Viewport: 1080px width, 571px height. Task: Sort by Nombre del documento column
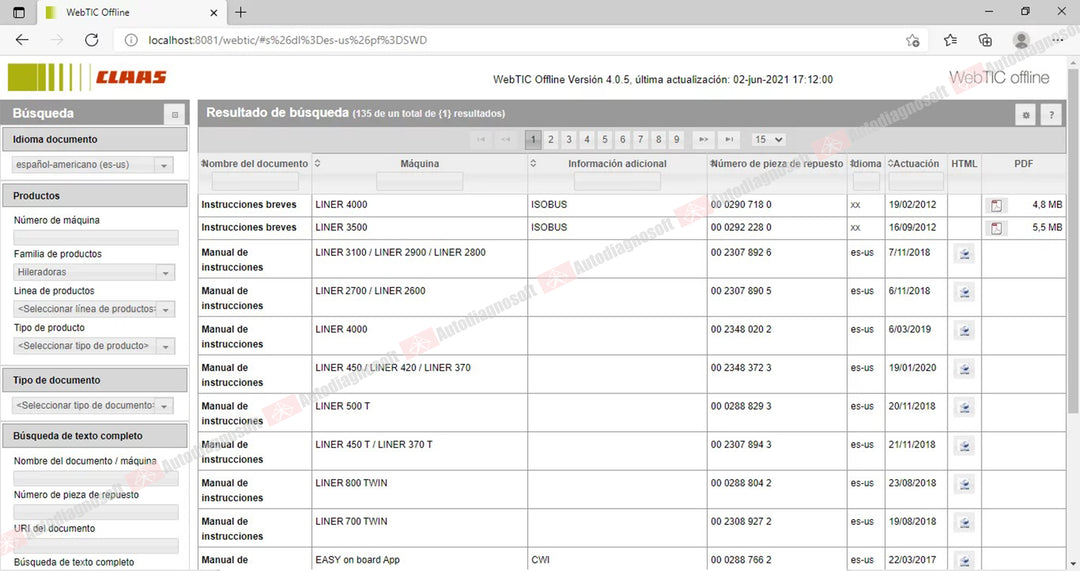click(x=255, y=164)
